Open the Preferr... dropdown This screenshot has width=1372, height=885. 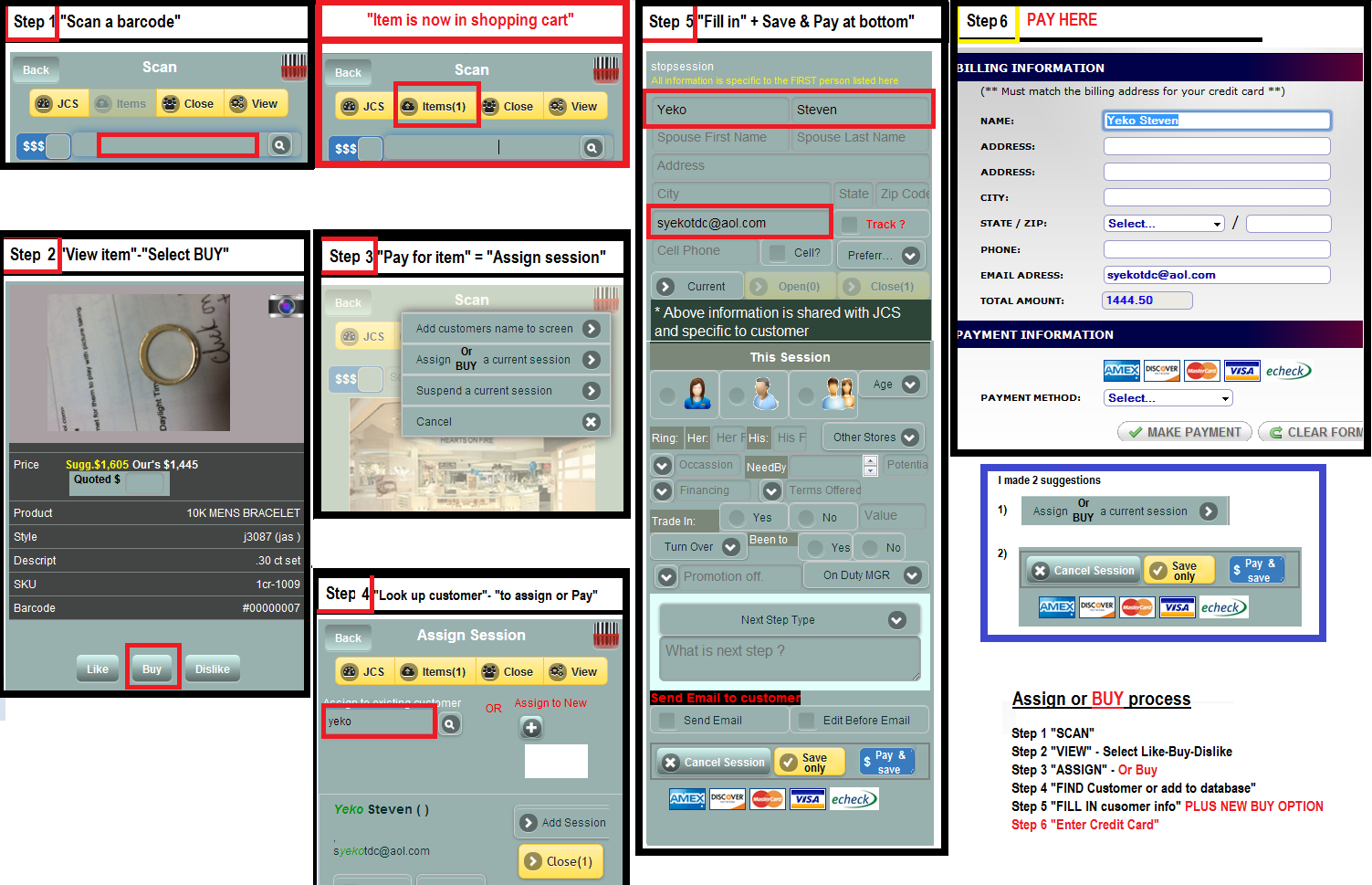point(883,255)
